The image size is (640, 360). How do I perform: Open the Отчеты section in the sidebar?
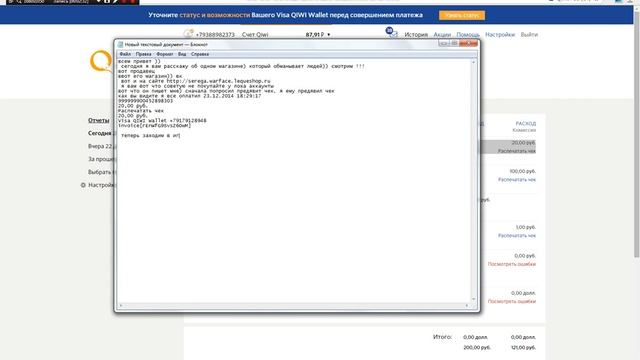(98, 120)
